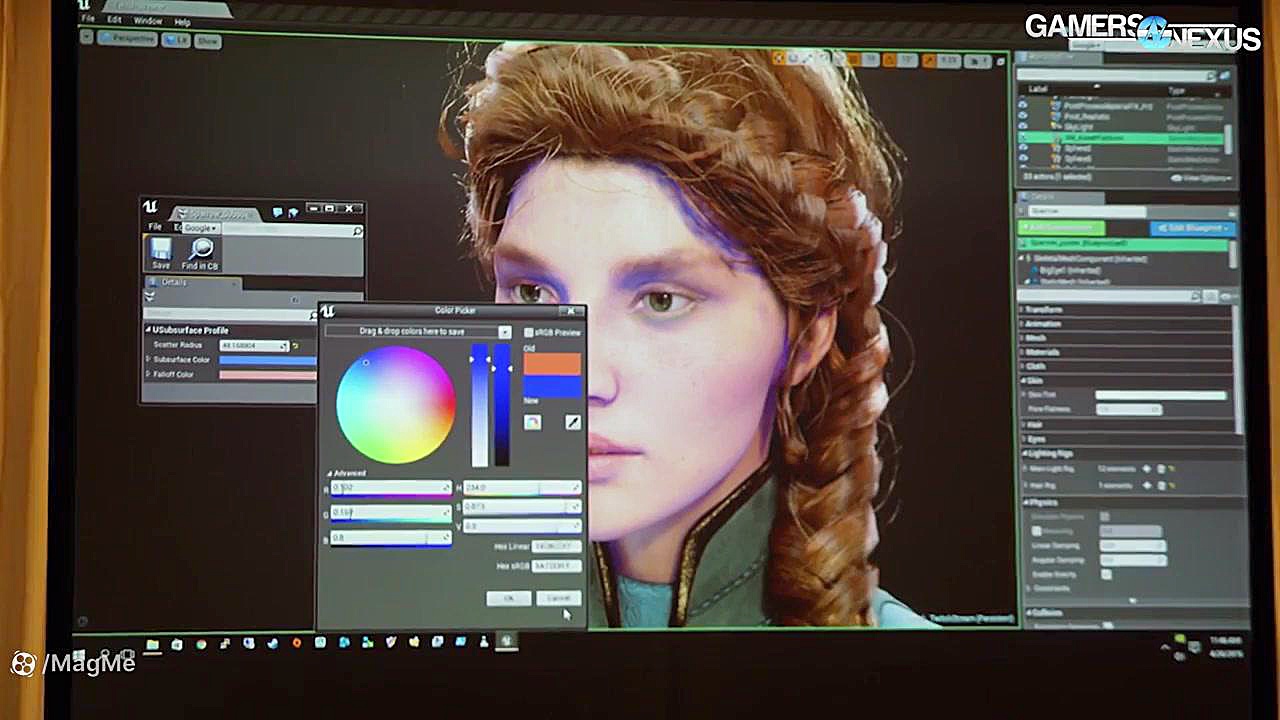
Task: Collapse the Advanced section in Color Picker
Action: click(x=330, y=473)
